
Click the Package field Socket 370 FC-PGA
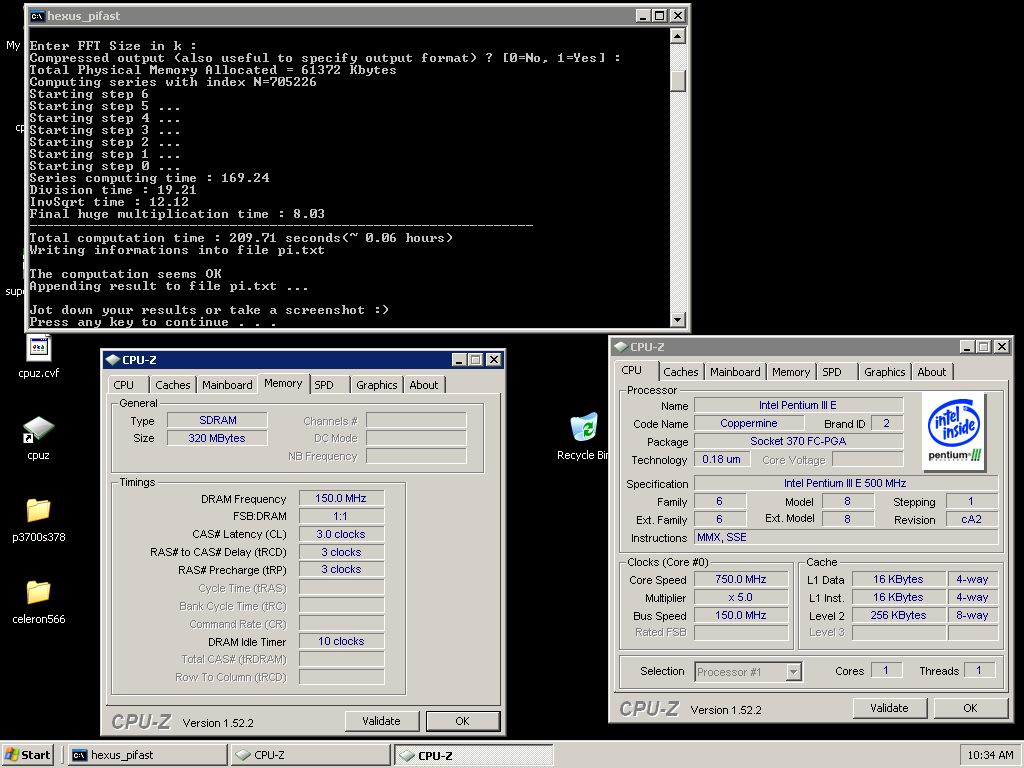798,441
